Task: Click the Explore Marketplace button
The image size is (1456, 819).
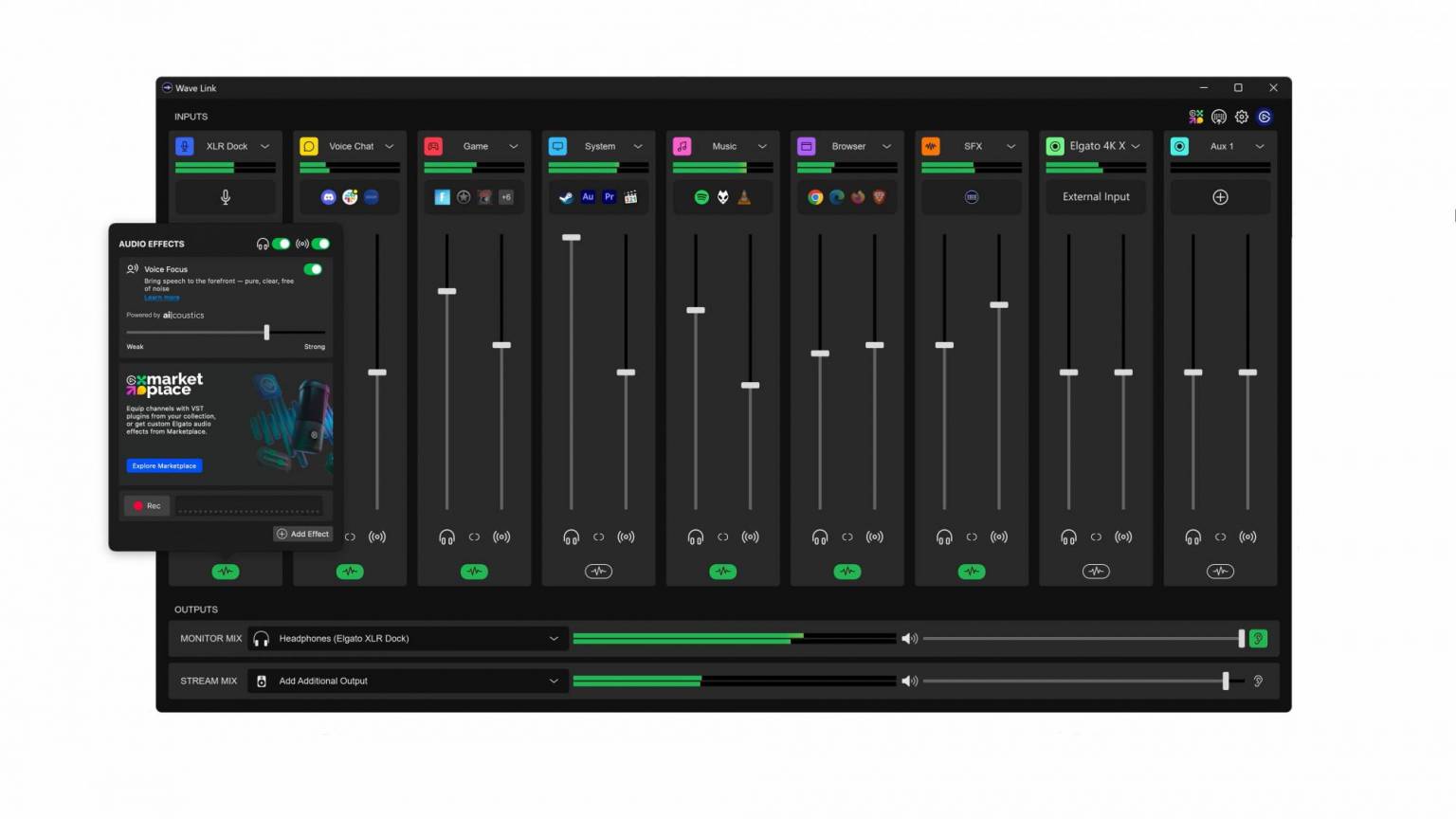Action: (x=164, y=465)
